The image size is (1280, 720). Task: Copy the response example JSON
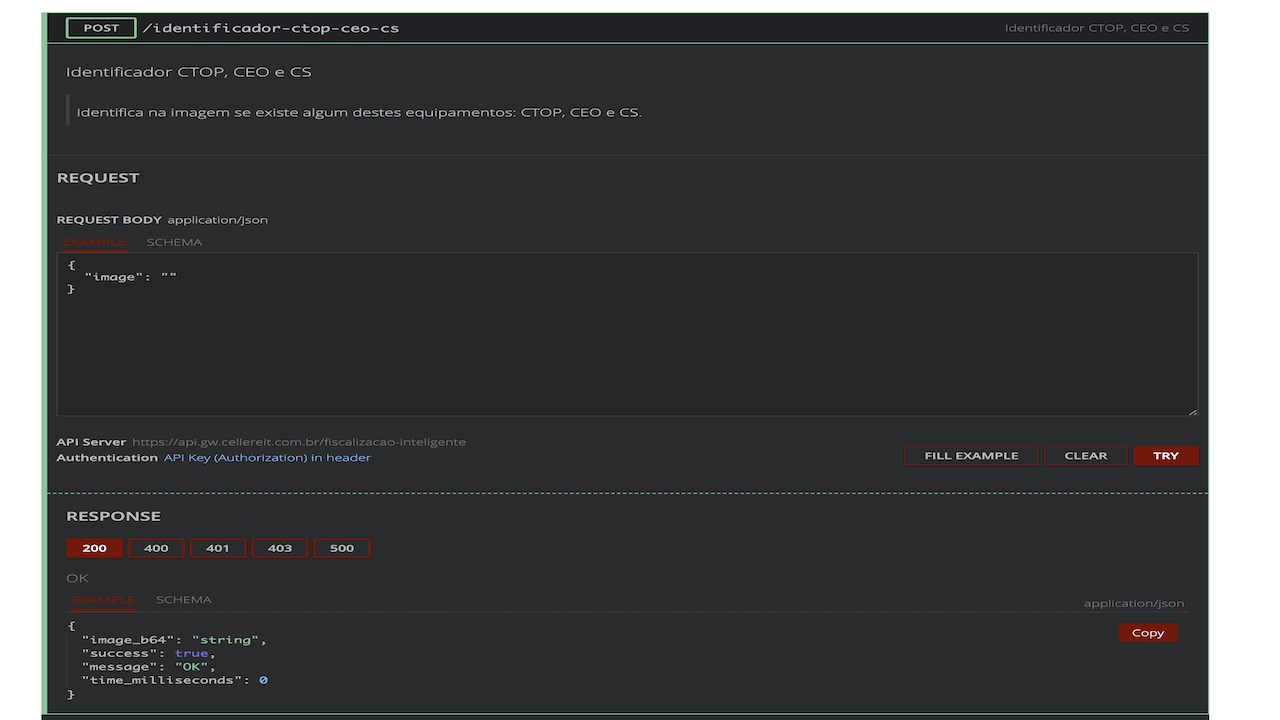click(x=1148, y=633)
